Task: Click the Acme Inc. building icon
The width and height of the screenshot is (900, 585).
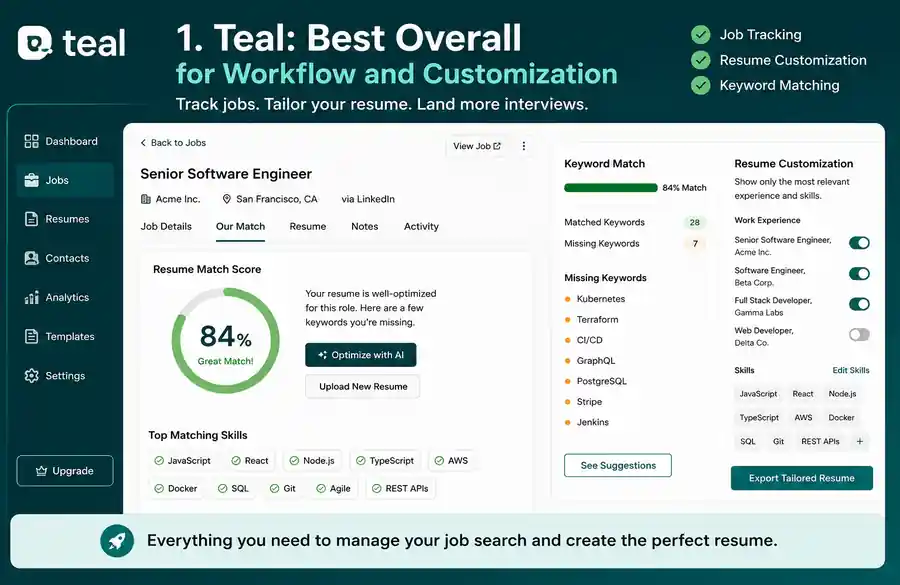Action: tap(146, 199)
